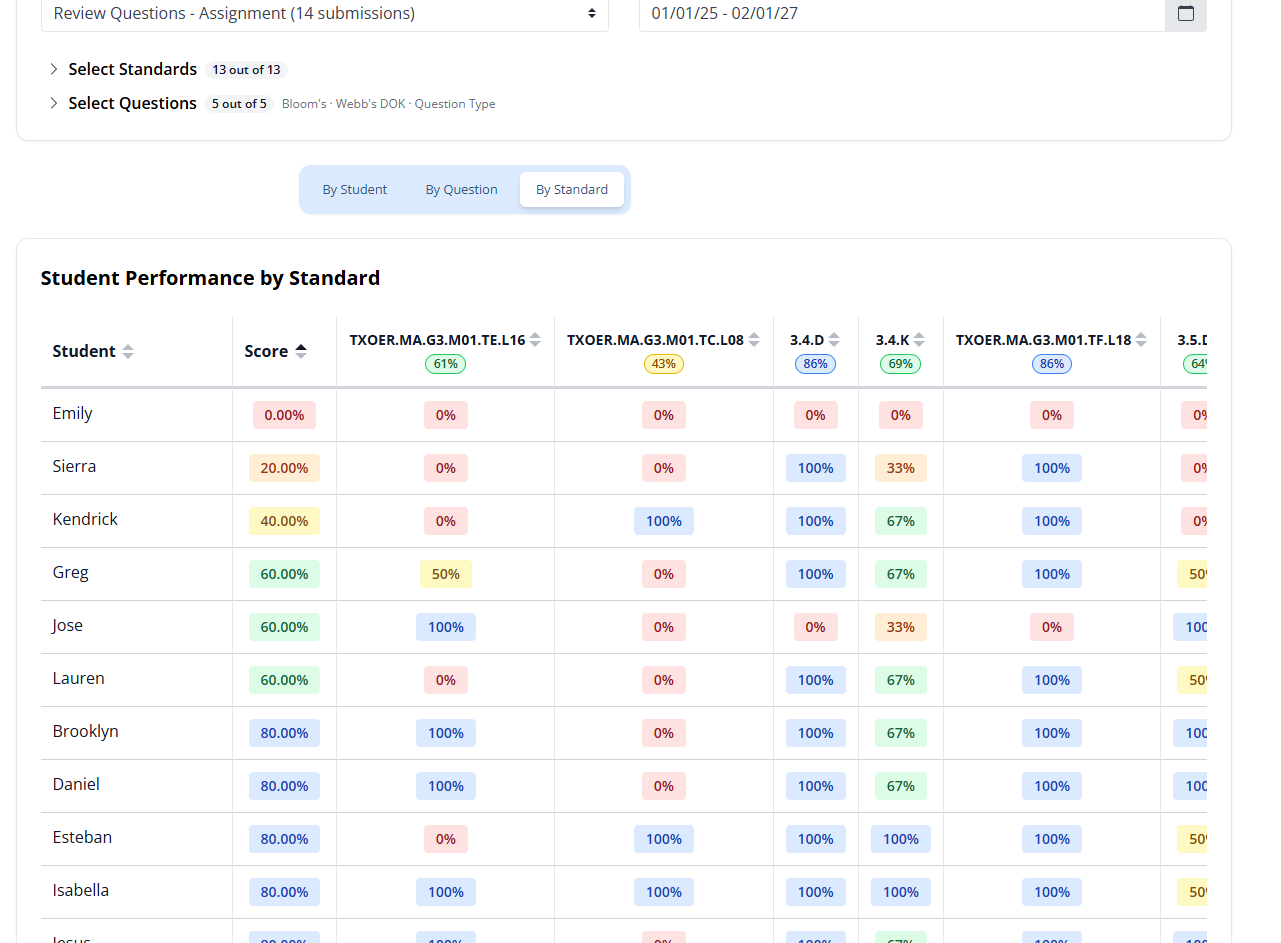Click Jose's 0% in 3.4.D column

(x=816, y=627)
